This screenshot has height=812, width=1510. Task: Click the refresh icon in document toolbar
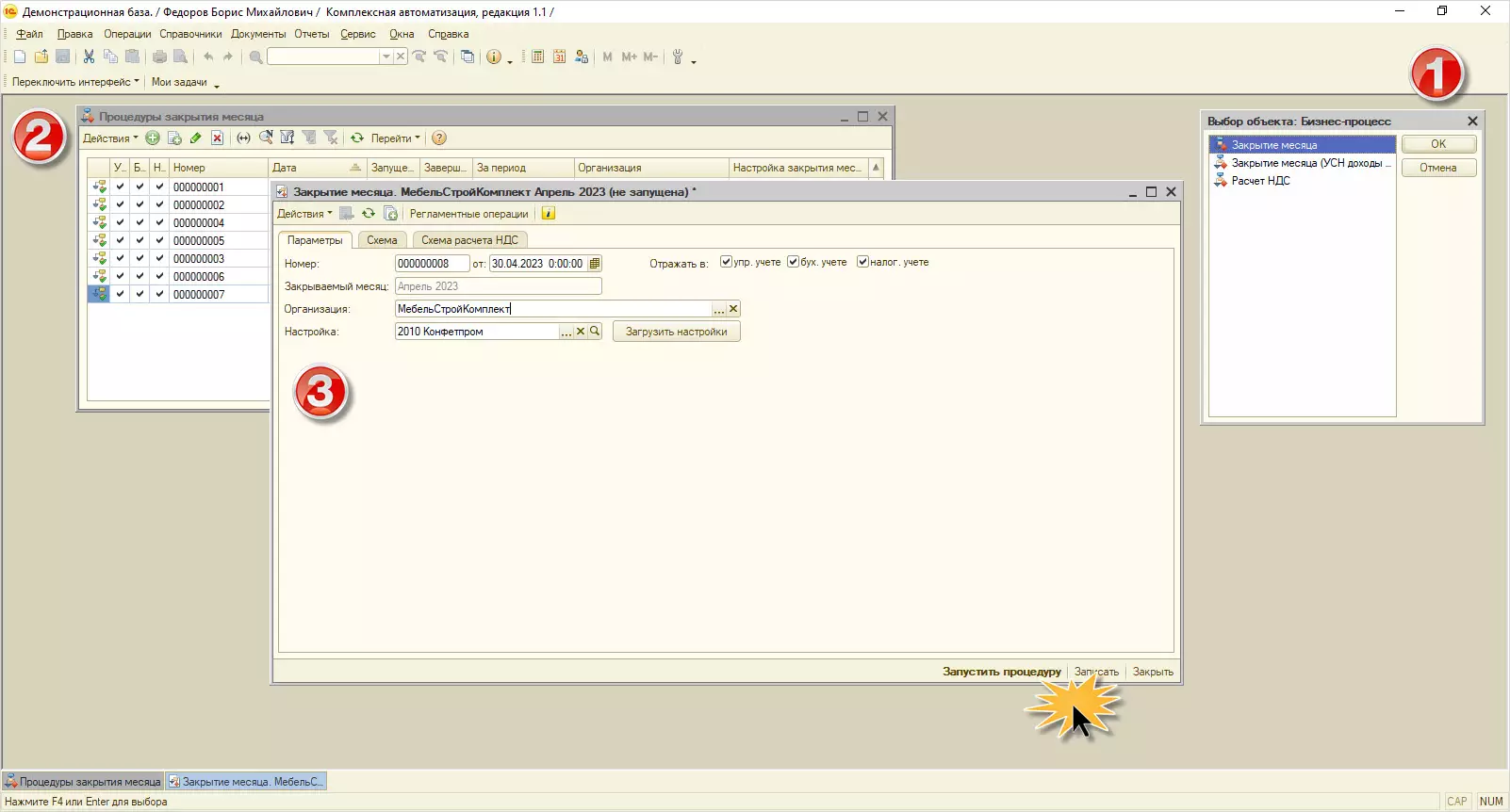click(369, 214)
